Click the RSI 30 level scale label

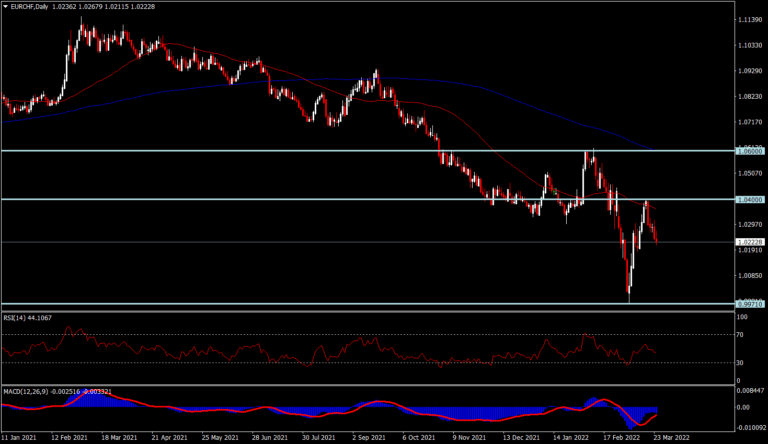[740, 363]
